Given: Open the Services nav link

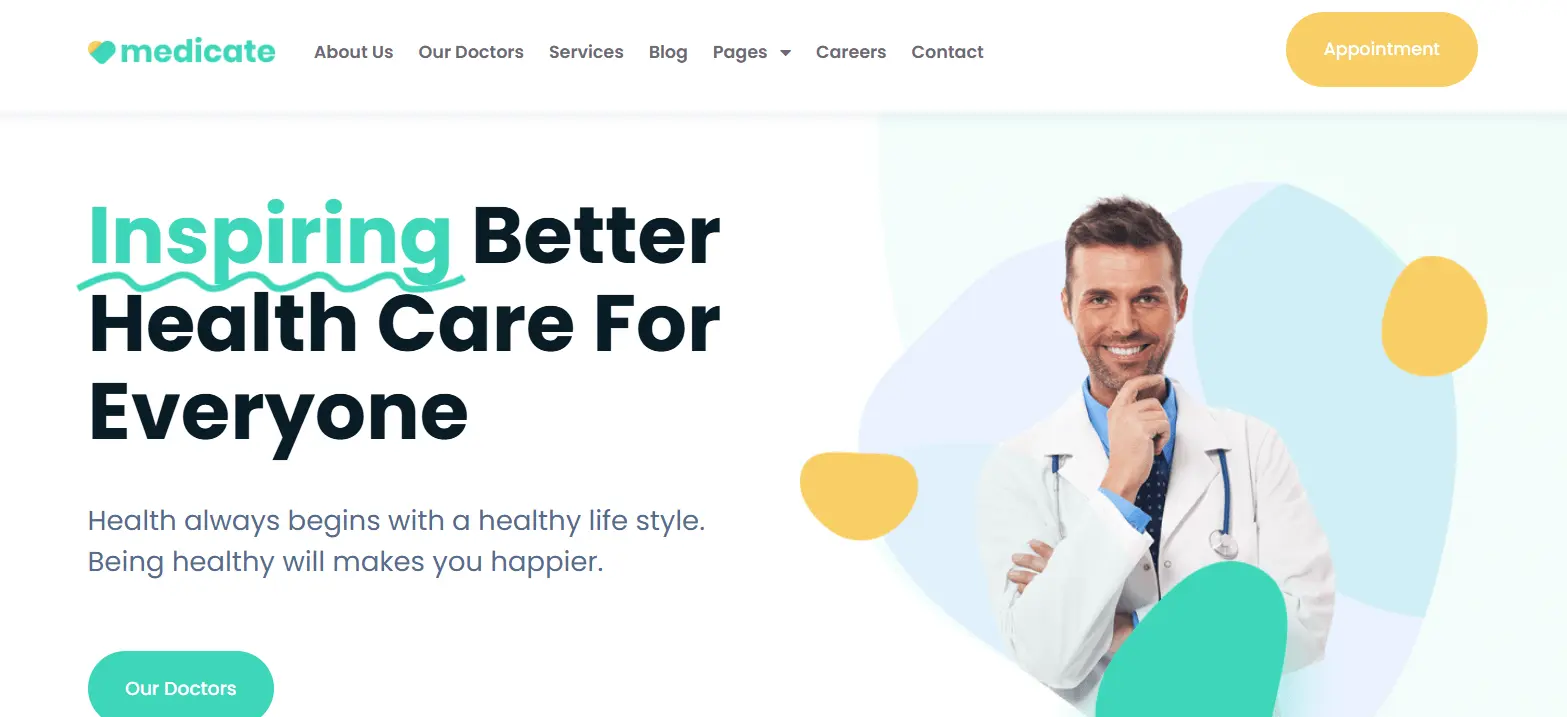Looking at the screenshot, I should pyautogui.click(x=586, y=52).
